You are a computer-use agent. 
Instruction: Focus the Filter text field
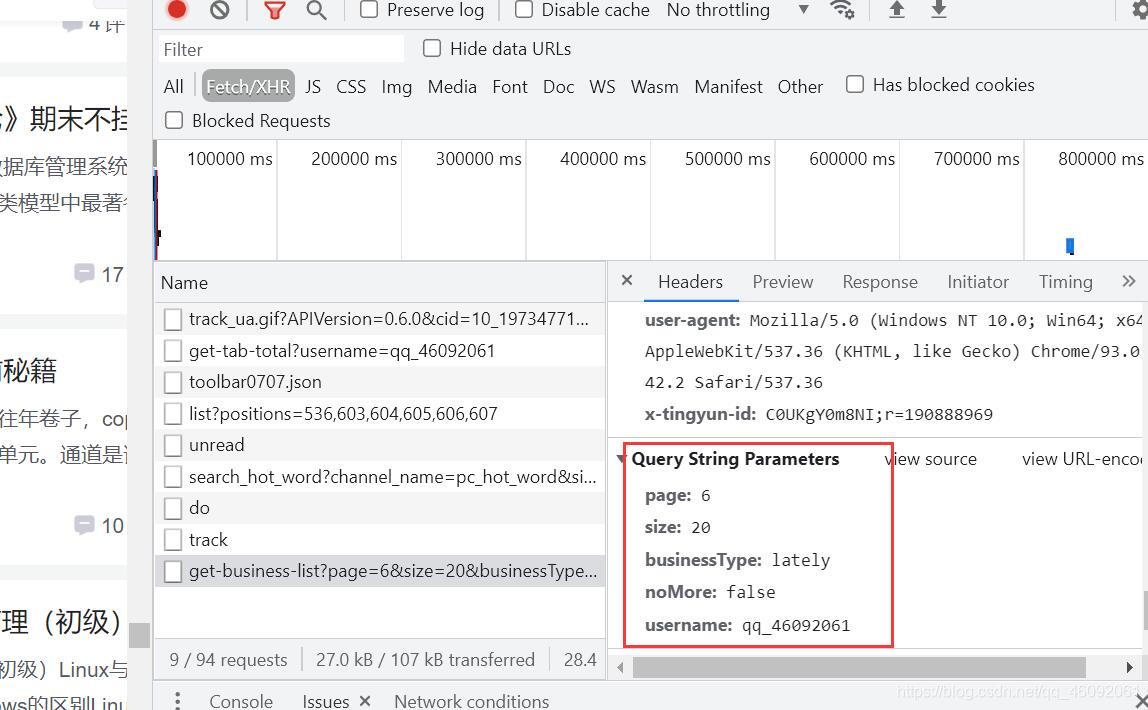pyautogui.click(x=281, y=49)
